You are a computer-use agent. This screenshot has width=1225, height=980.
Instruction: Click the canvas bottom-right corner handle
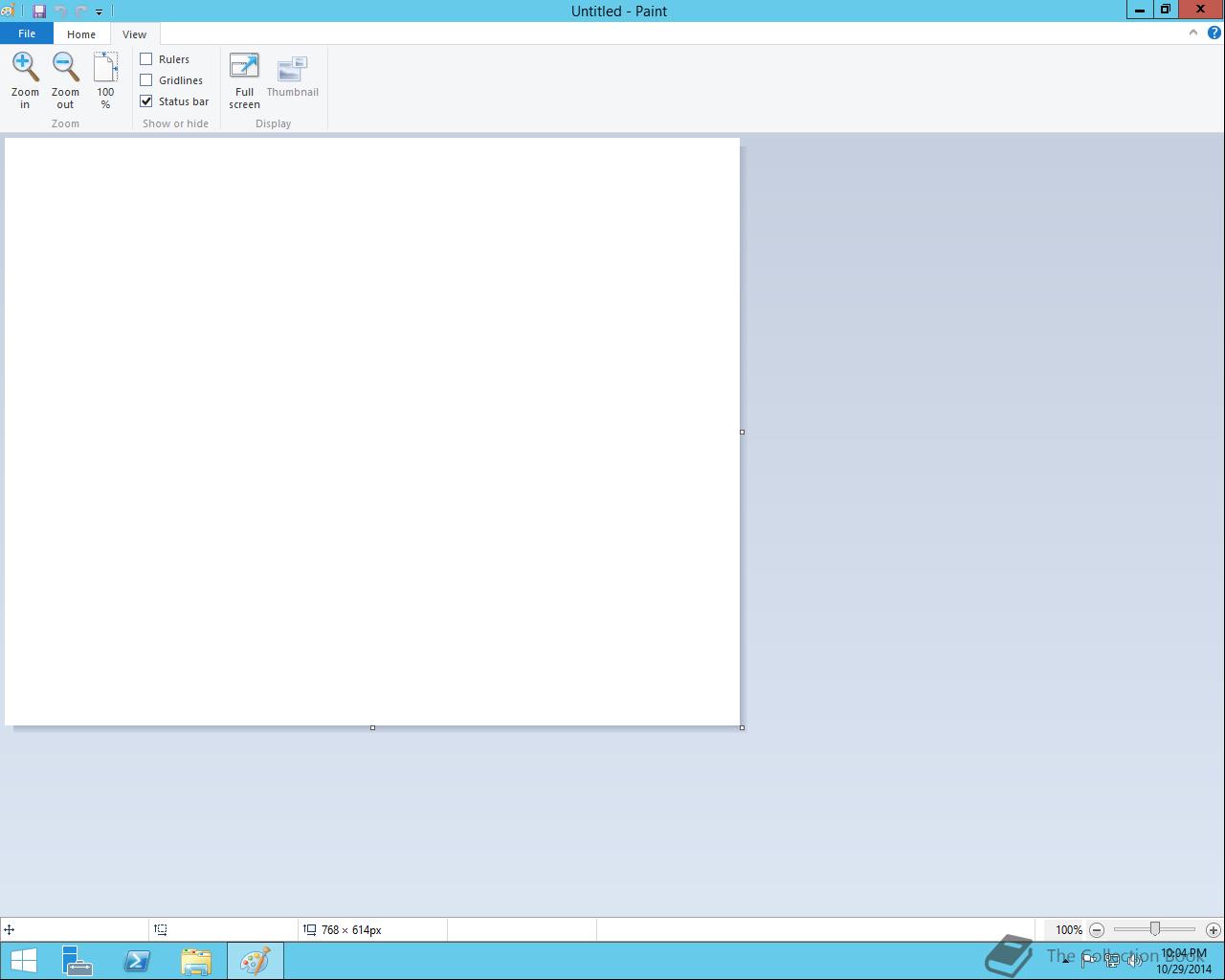pyautogui.click(x=742, y=727)
